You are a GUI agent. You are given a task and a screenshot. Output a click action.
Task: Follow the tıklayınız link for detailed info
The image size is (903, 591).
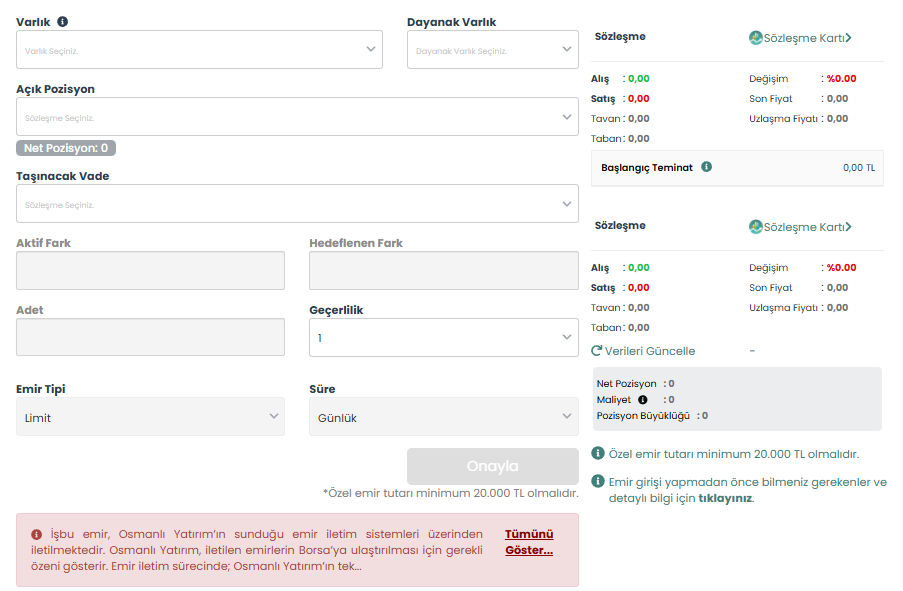pyautogui.click(x=725, y=498)
